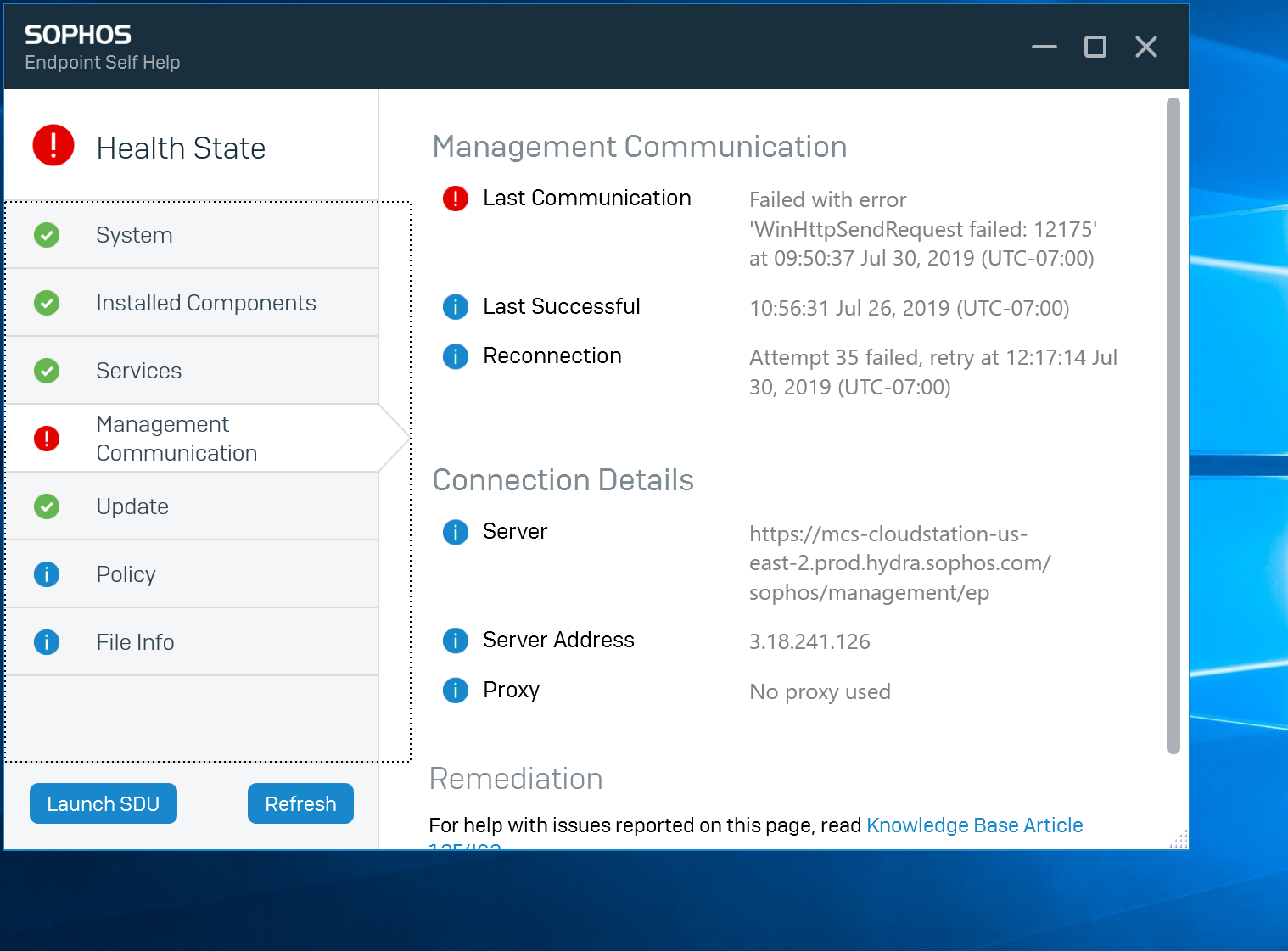
Task: Show the File Info section
Action: (x=192, y=642)
